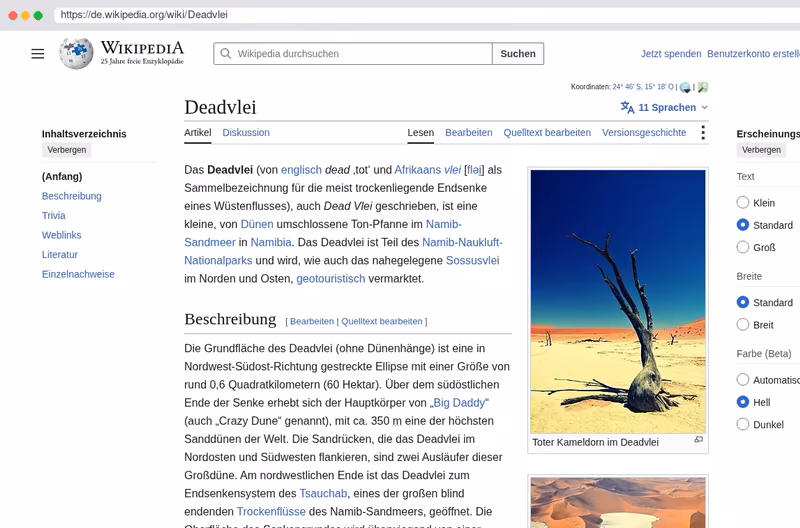
Task: Select the Breit width option
Action: [x=743, y=325]
